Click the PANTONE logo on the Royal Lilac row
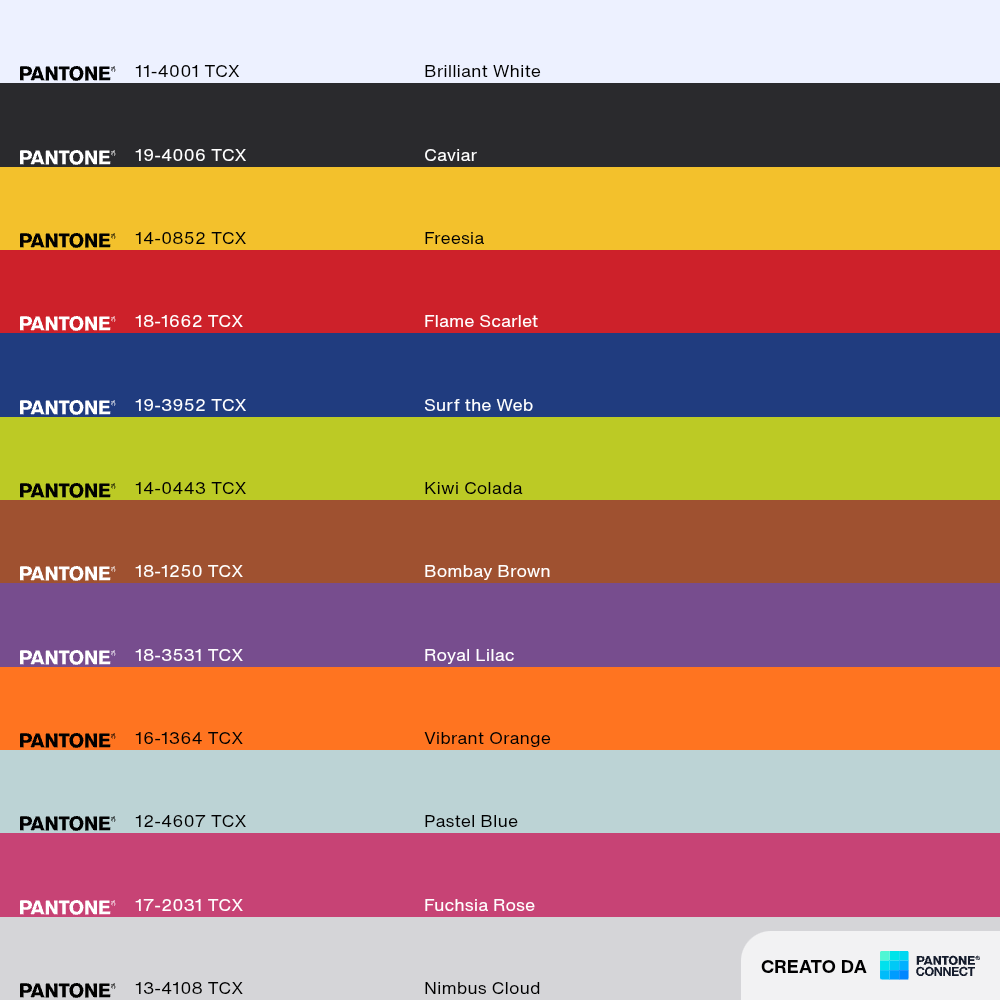 click(67, 658)
